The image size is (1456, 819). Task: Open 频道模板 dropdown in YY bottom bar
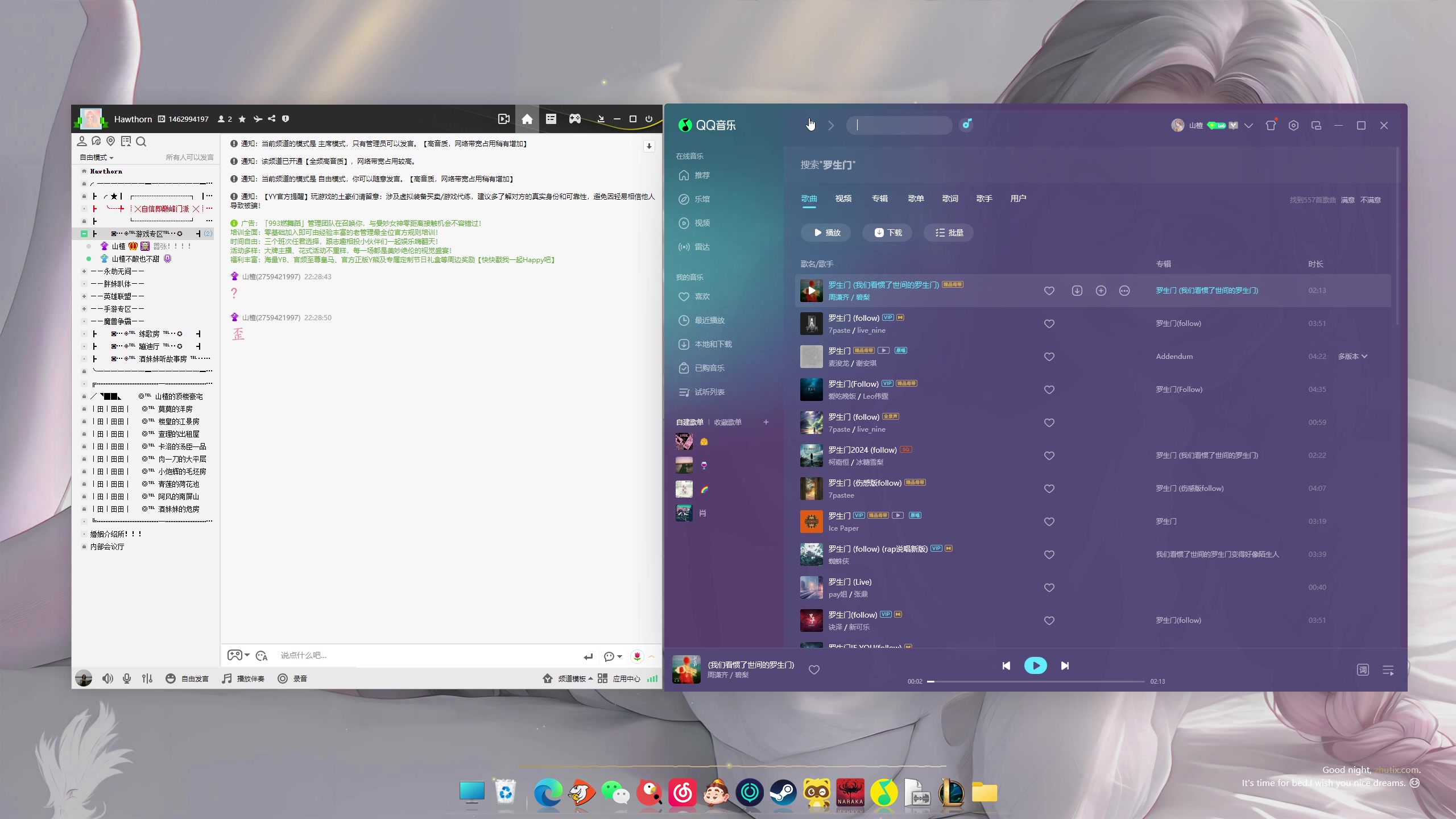tap(568, 679)
